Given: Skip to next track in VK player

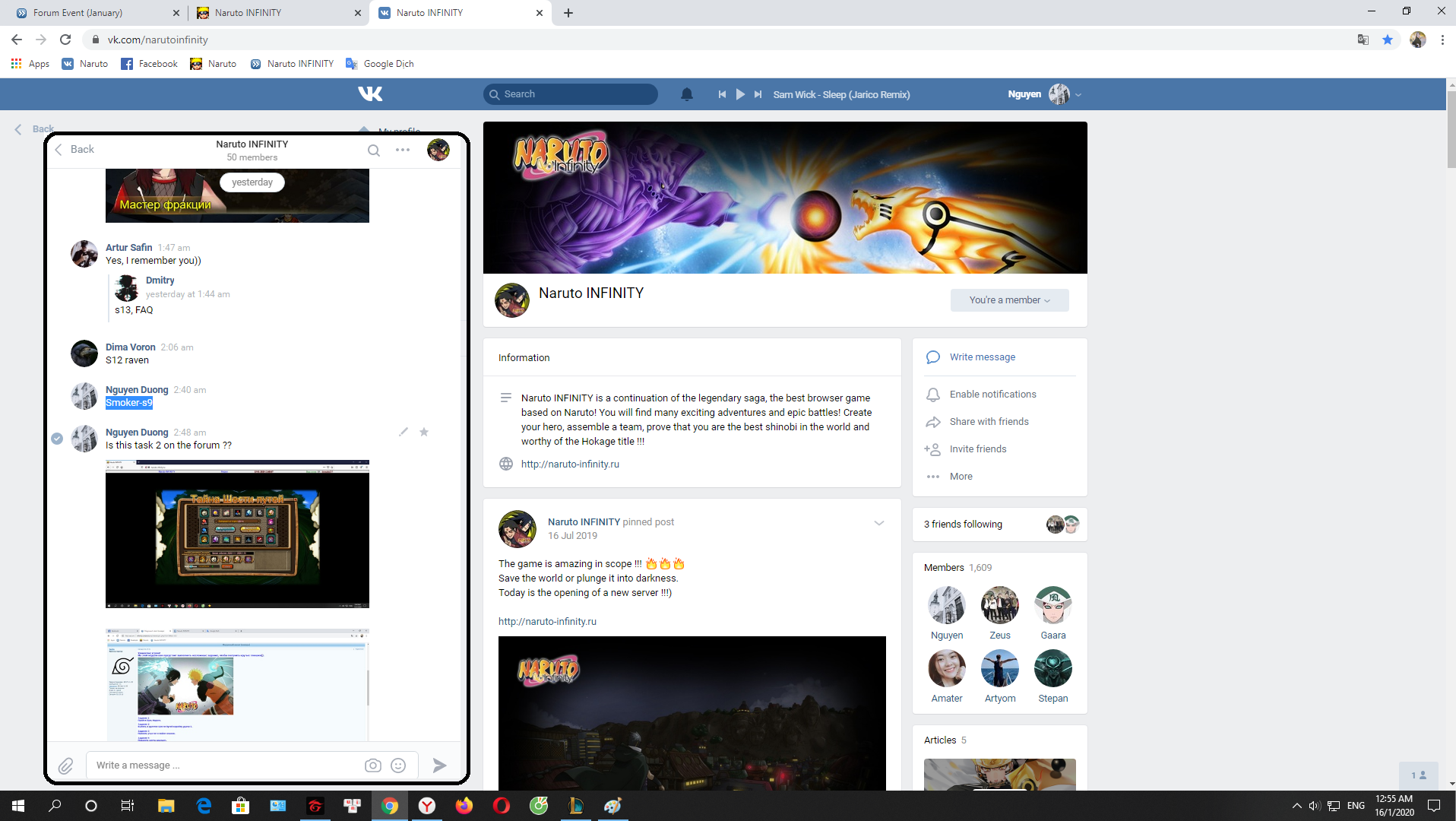Looking at the screenshot, I should pyautogui.click(x=758, y=94).
